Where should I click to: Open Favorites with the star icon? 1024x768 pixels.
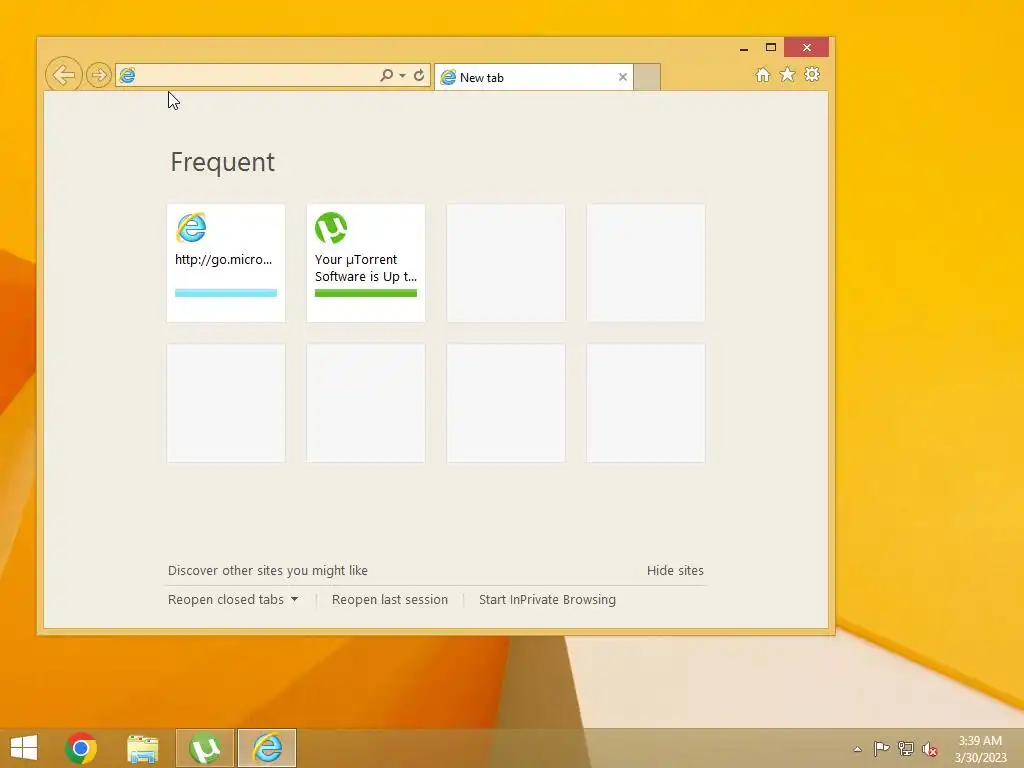787,74
